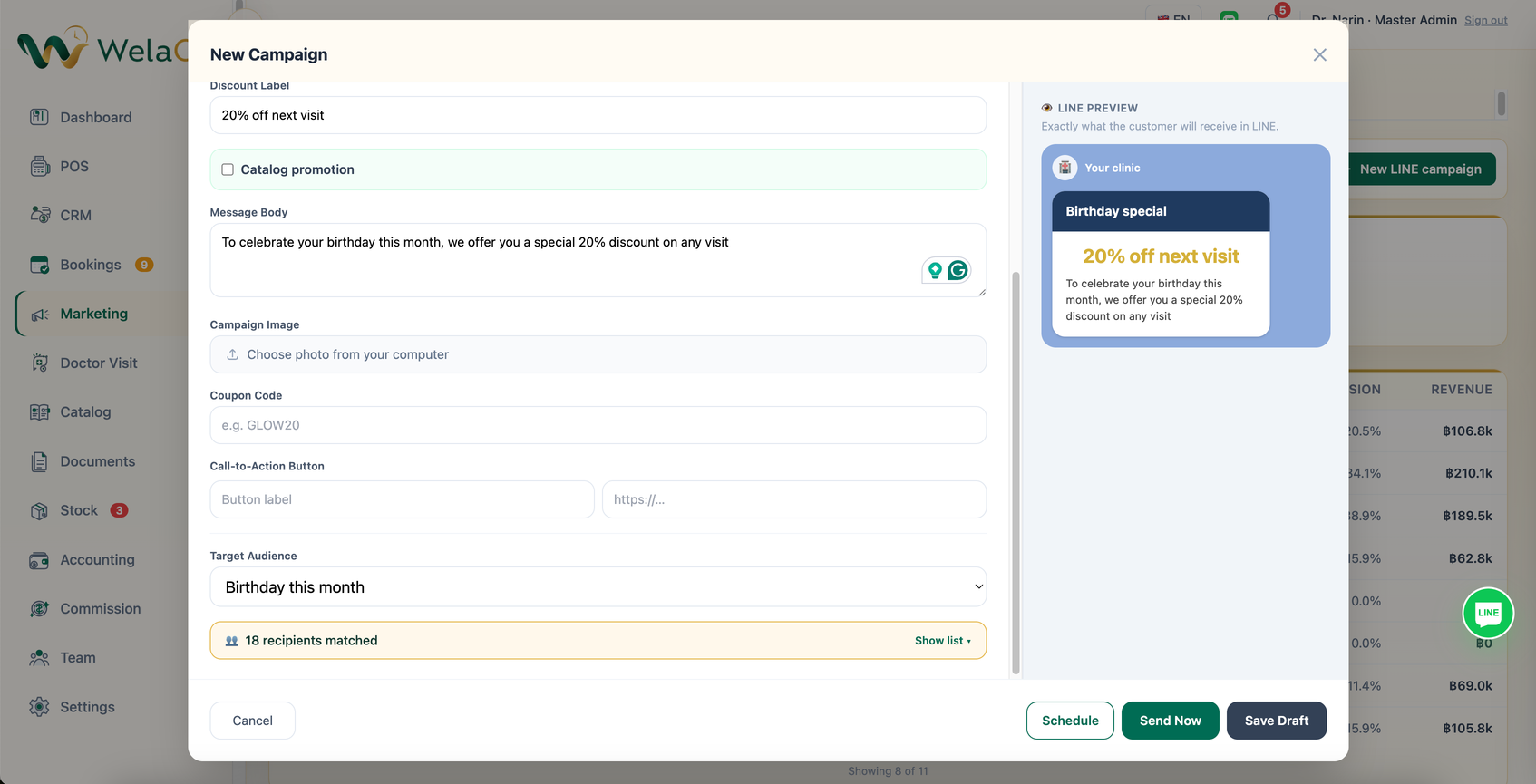
Task: Open the Bookings calendar icon
Action: [39, 265]
